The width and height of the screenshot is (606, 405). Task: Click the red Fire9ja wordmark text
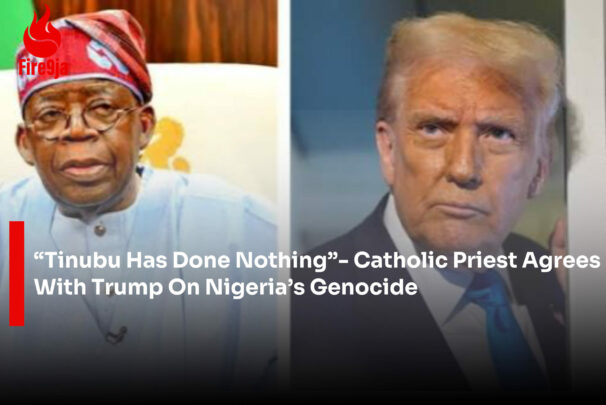(x=44, y=68)
